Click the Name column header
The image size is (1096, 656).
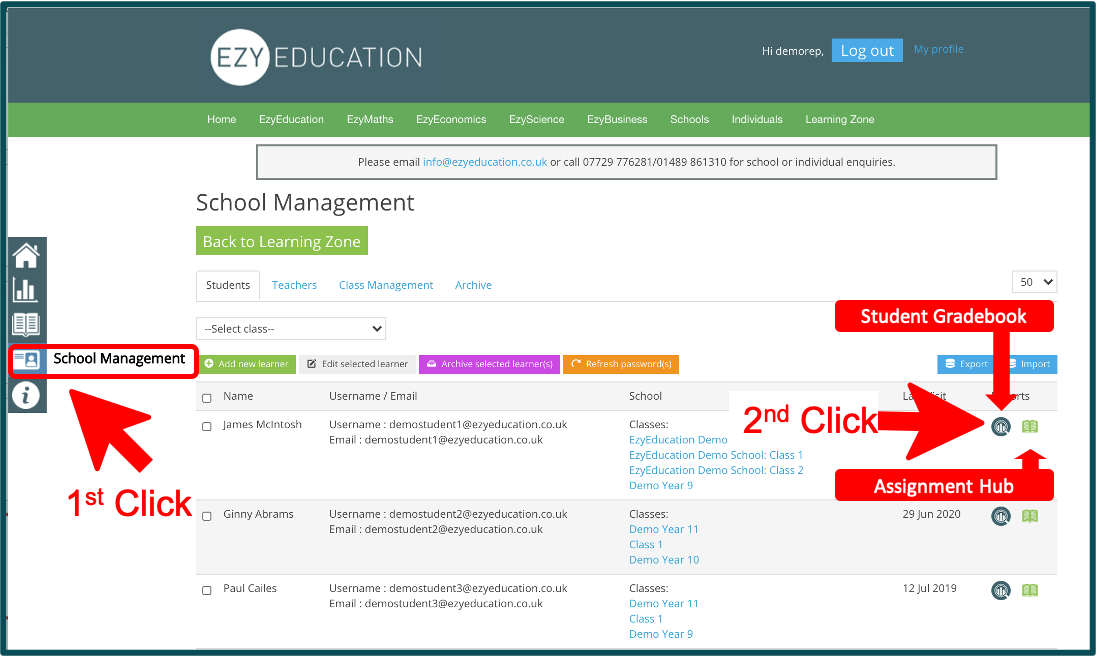point(238,396)
